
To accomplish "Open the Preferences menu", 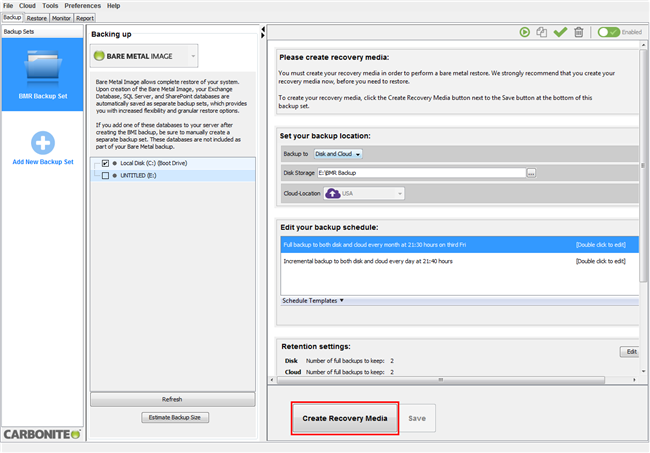I will click(82, 6).
